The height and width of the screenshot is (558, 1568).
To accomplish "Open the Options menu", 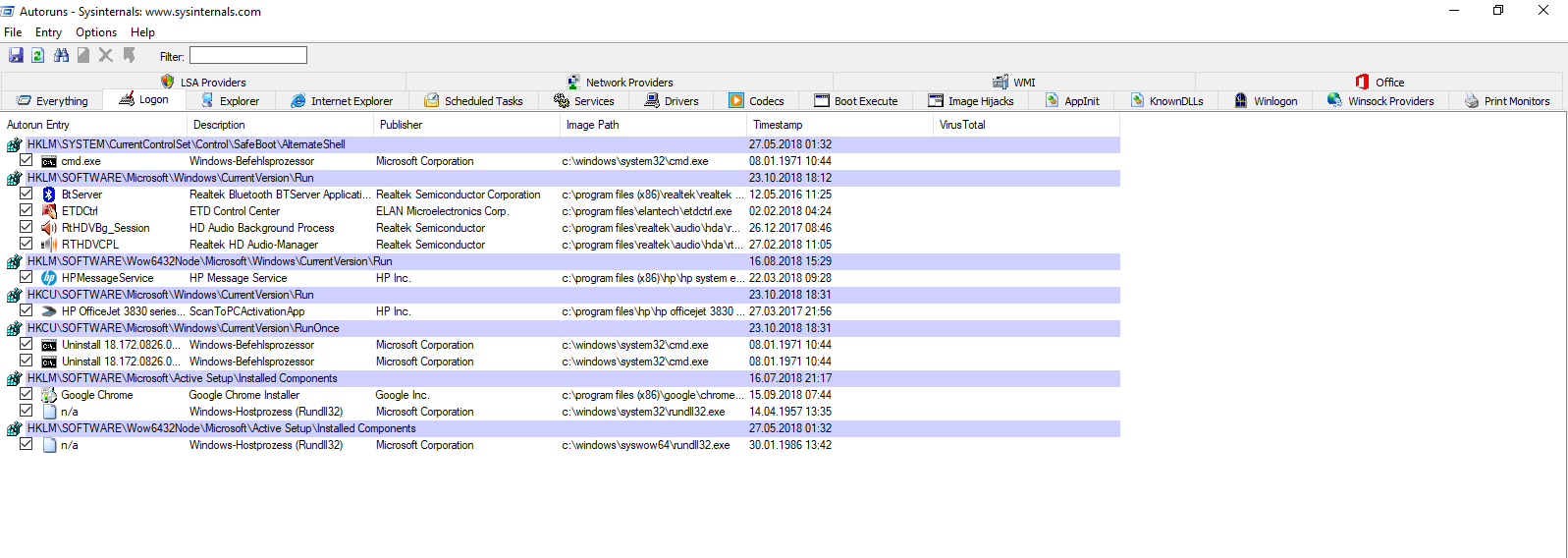I will pos(96,32).
